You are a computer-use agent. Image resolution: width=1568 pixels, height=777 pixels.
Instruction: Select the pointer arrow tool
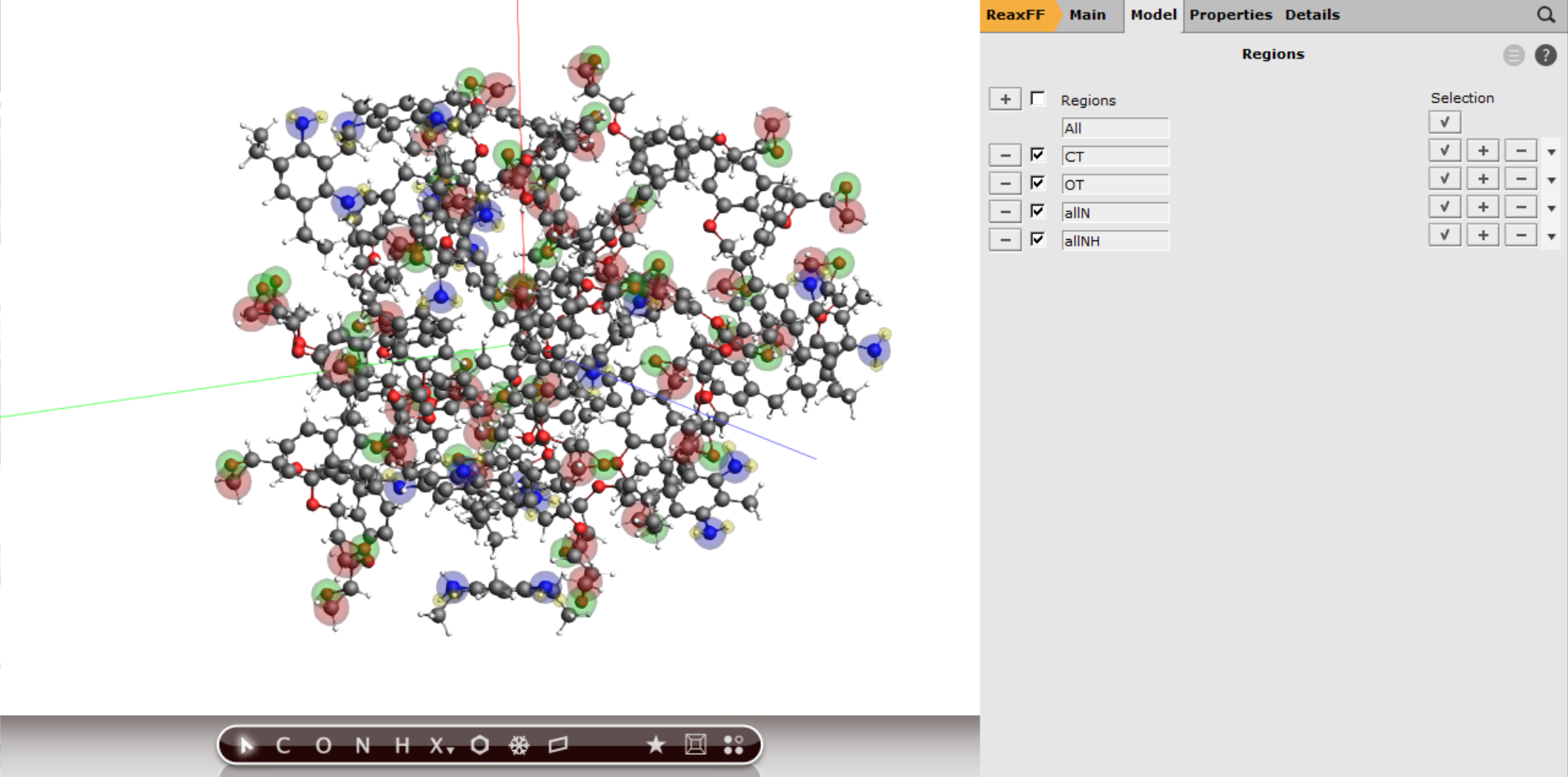tap(246, 745)
